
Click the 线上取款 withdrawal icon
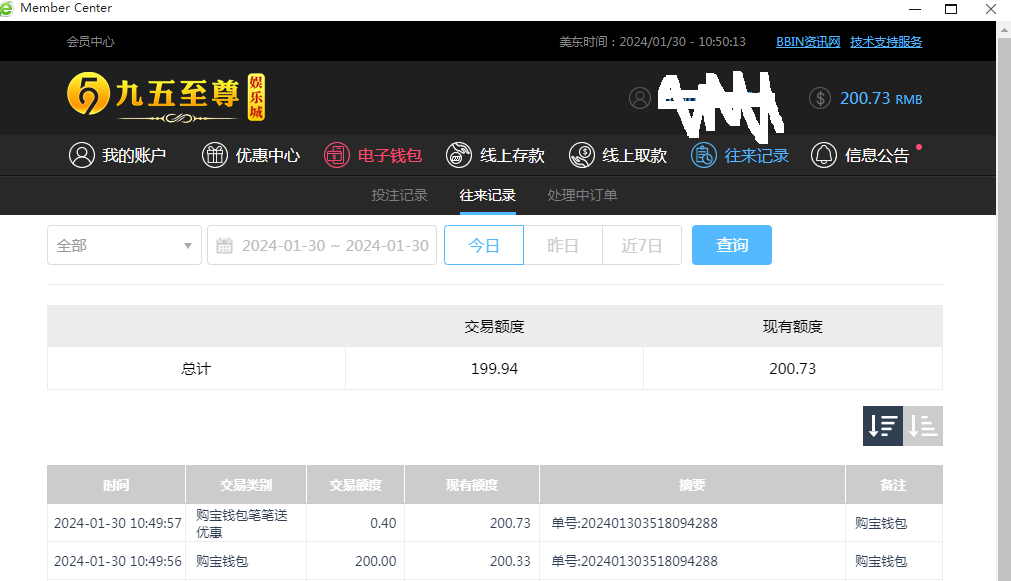pyautogui.click(x=581, y=155)
